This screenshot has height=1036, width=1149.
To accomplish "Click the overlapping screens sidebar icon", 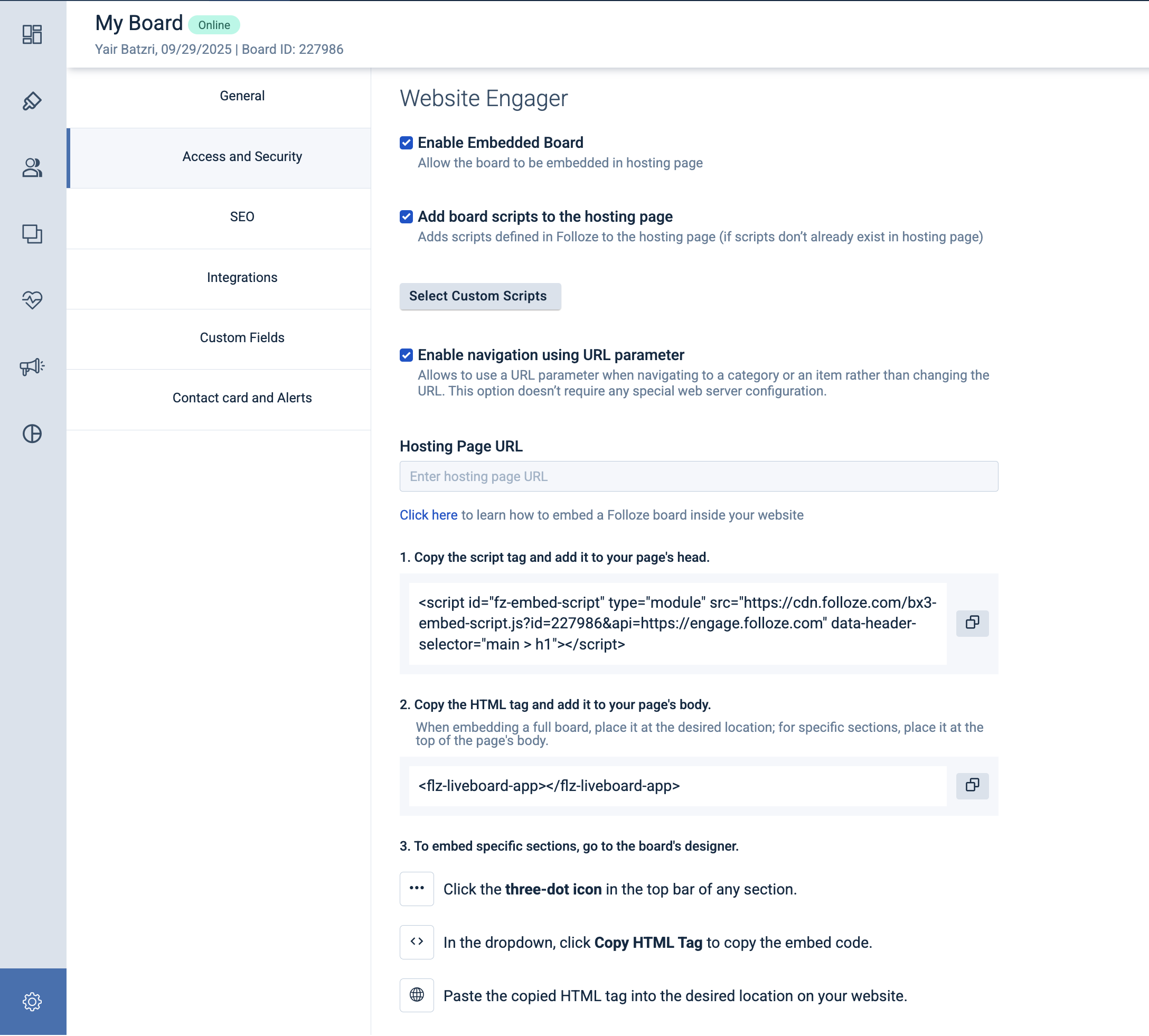I will click(32, 234).
